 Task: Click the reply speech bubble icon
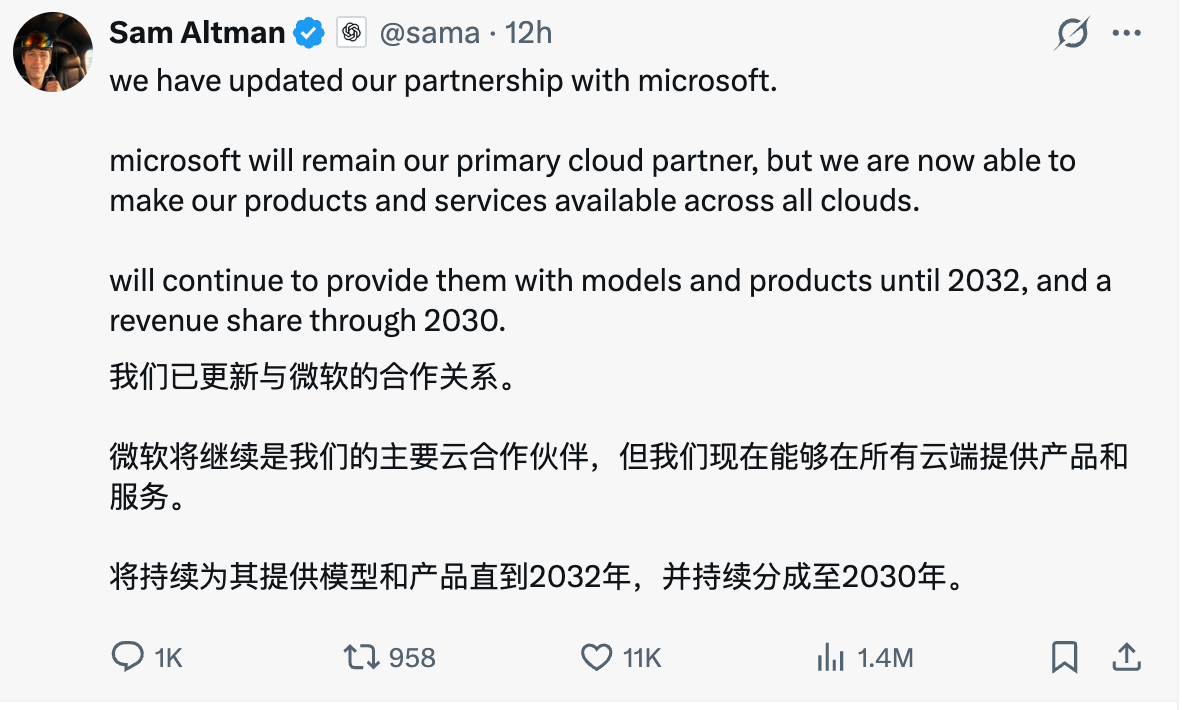tap(127, 657)
